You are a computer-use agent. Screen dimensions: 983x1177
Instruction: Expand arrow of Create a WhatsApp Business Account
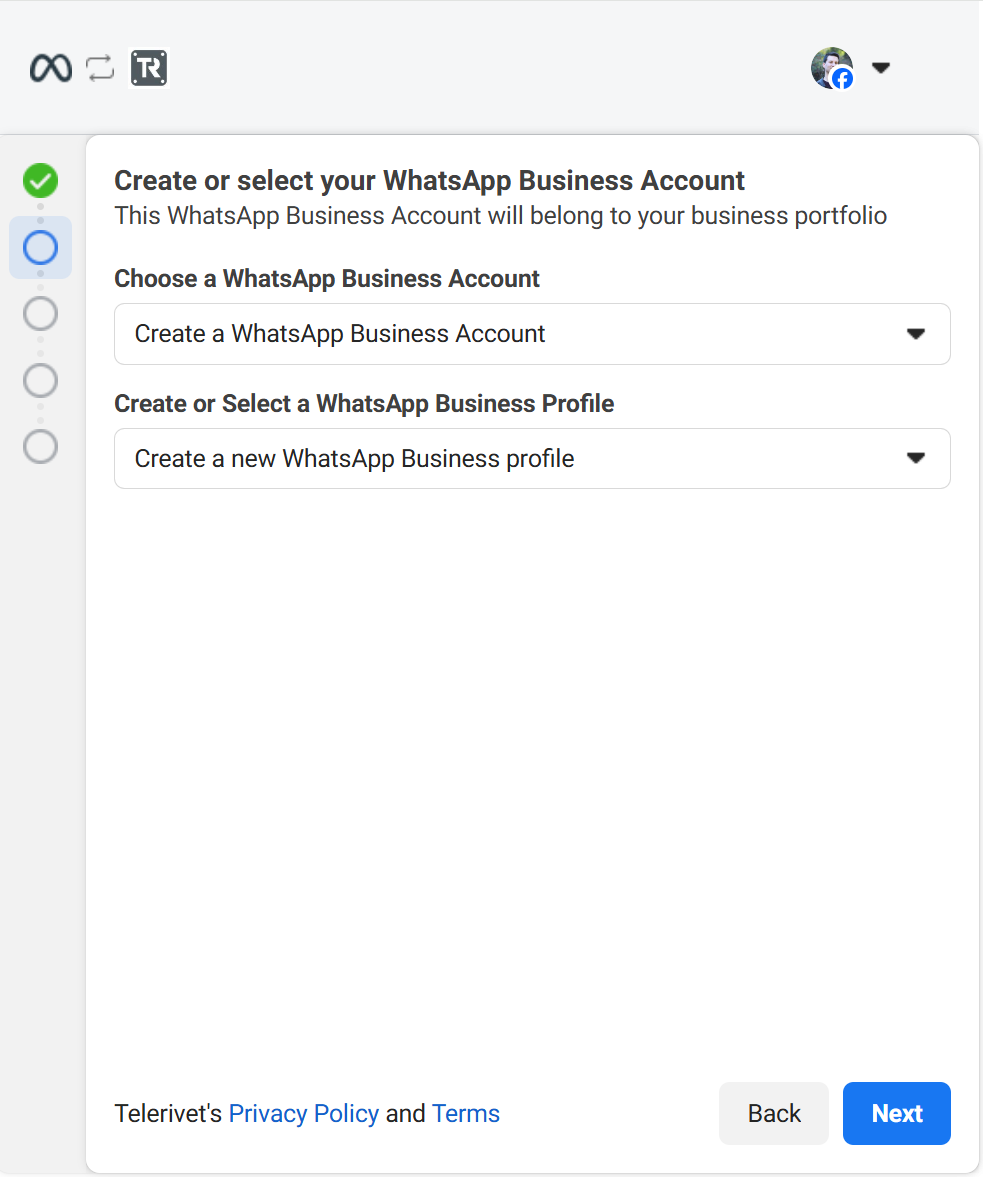tap(915, 334)
